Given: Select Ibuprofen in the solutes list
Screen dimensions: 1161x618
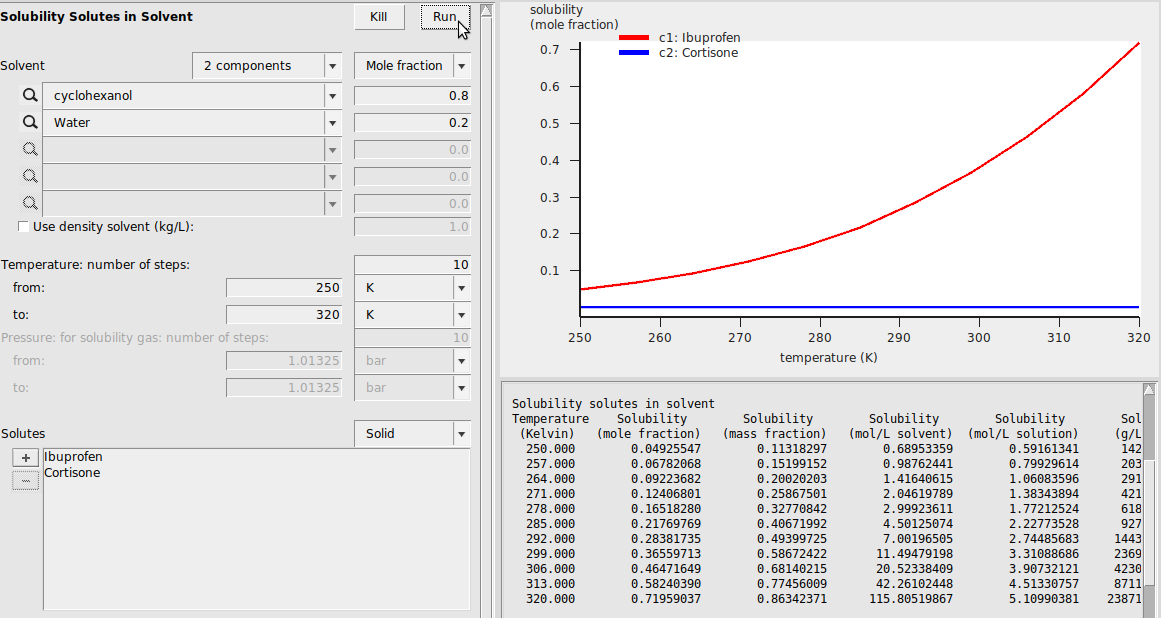Looking at the screenshot, I should pyautogui.click(x=73, y=457).
